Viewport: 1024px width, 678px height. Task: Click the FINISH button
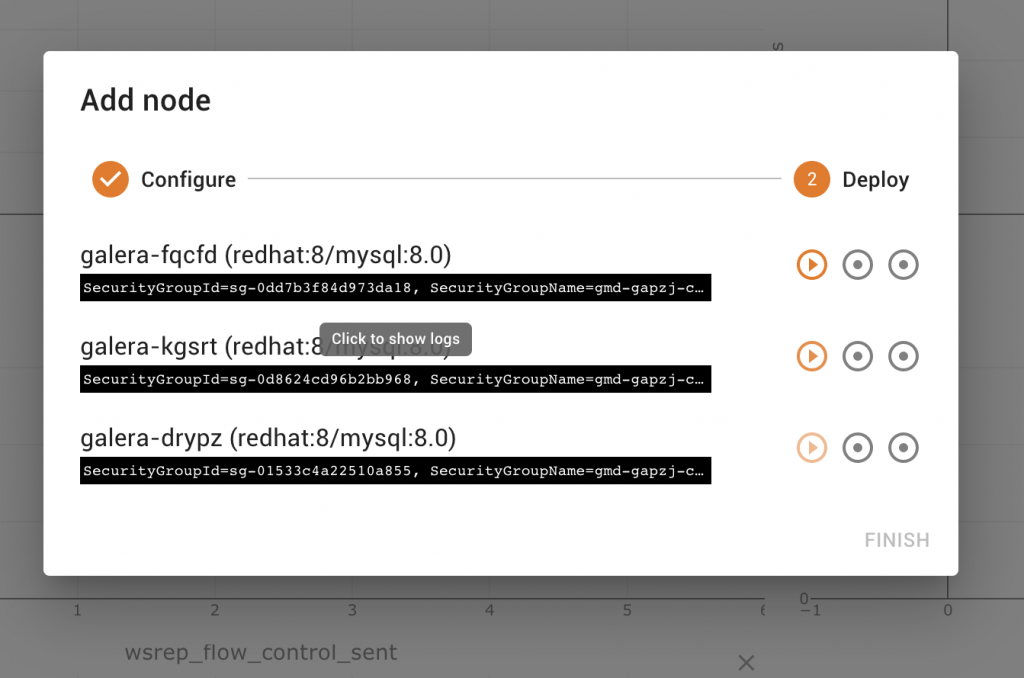[897, 540]
